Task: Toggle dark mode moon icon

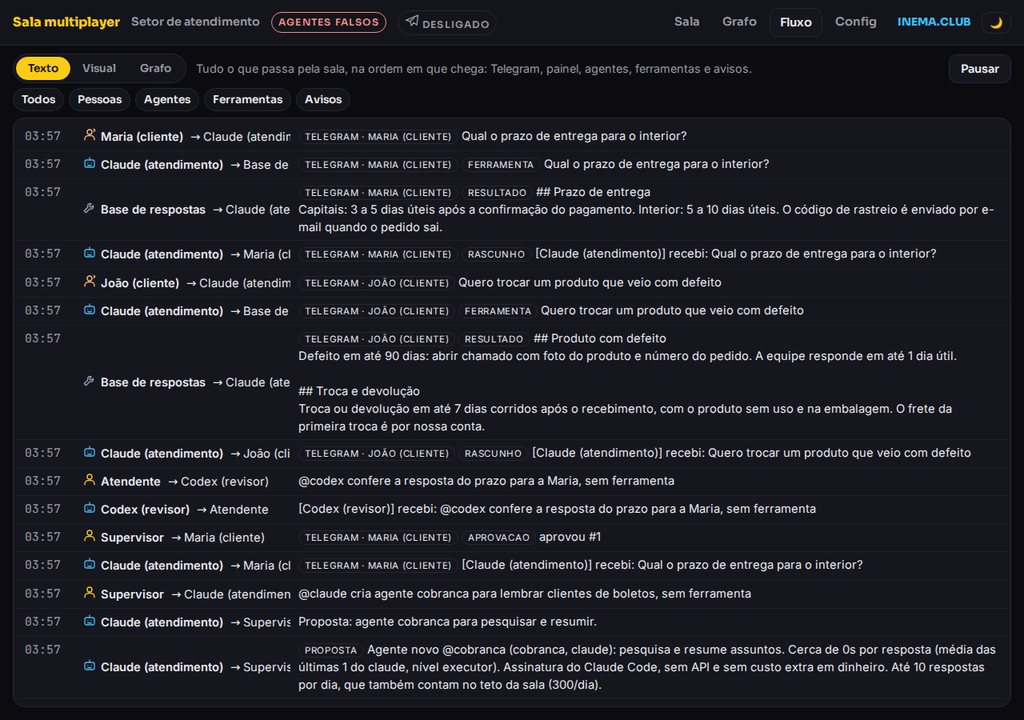Action: pyautogui.click(x=996, y=22)
